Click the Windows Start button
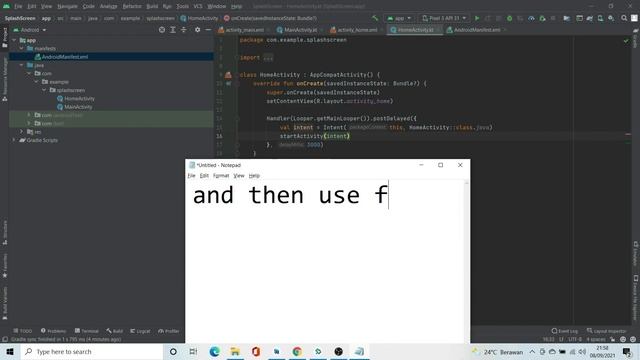 click(10, 351)
